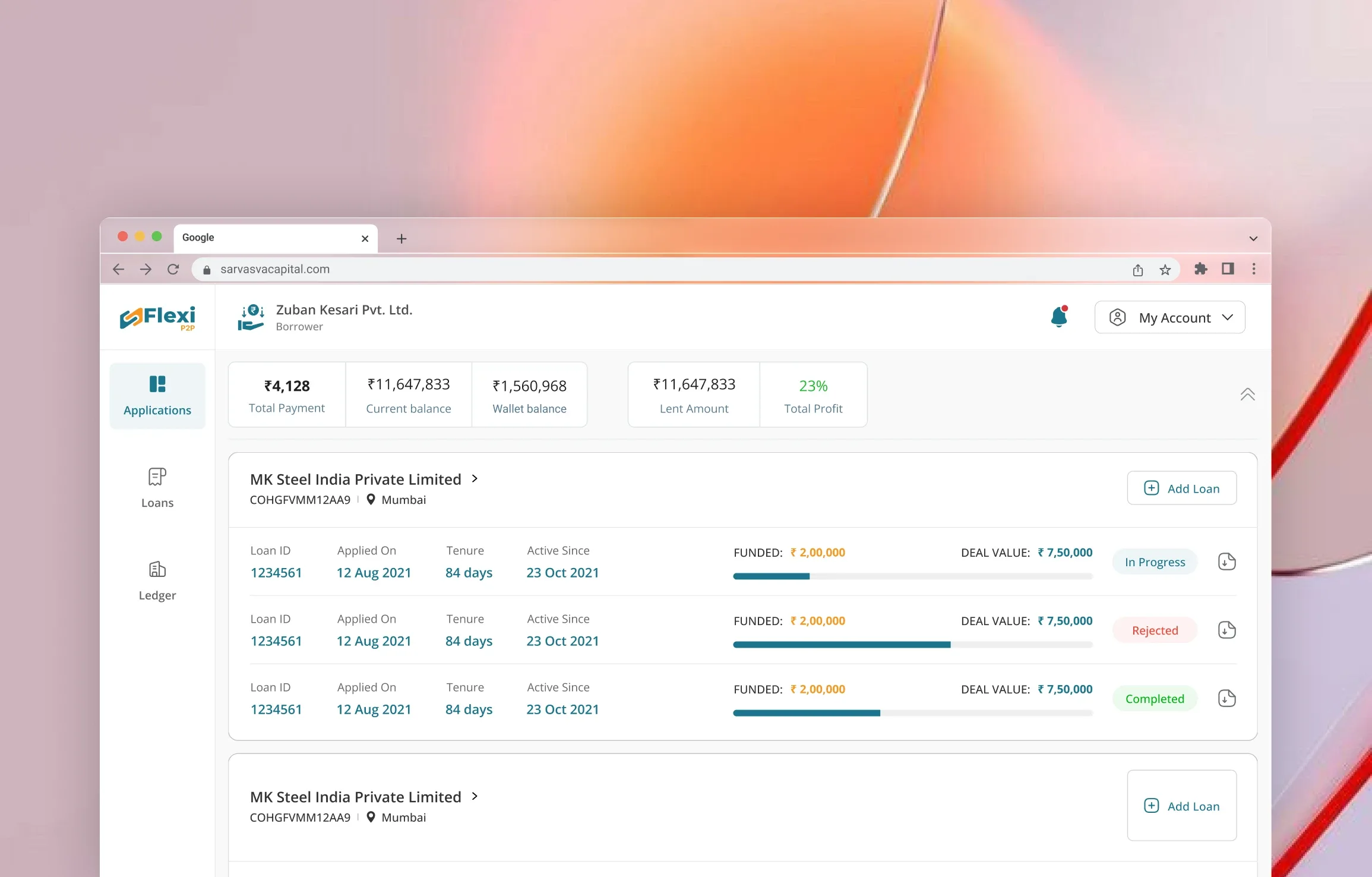1372x877 pixels.
Task: Open browser extensions puzzle icon
Action: coord(1200,269)
